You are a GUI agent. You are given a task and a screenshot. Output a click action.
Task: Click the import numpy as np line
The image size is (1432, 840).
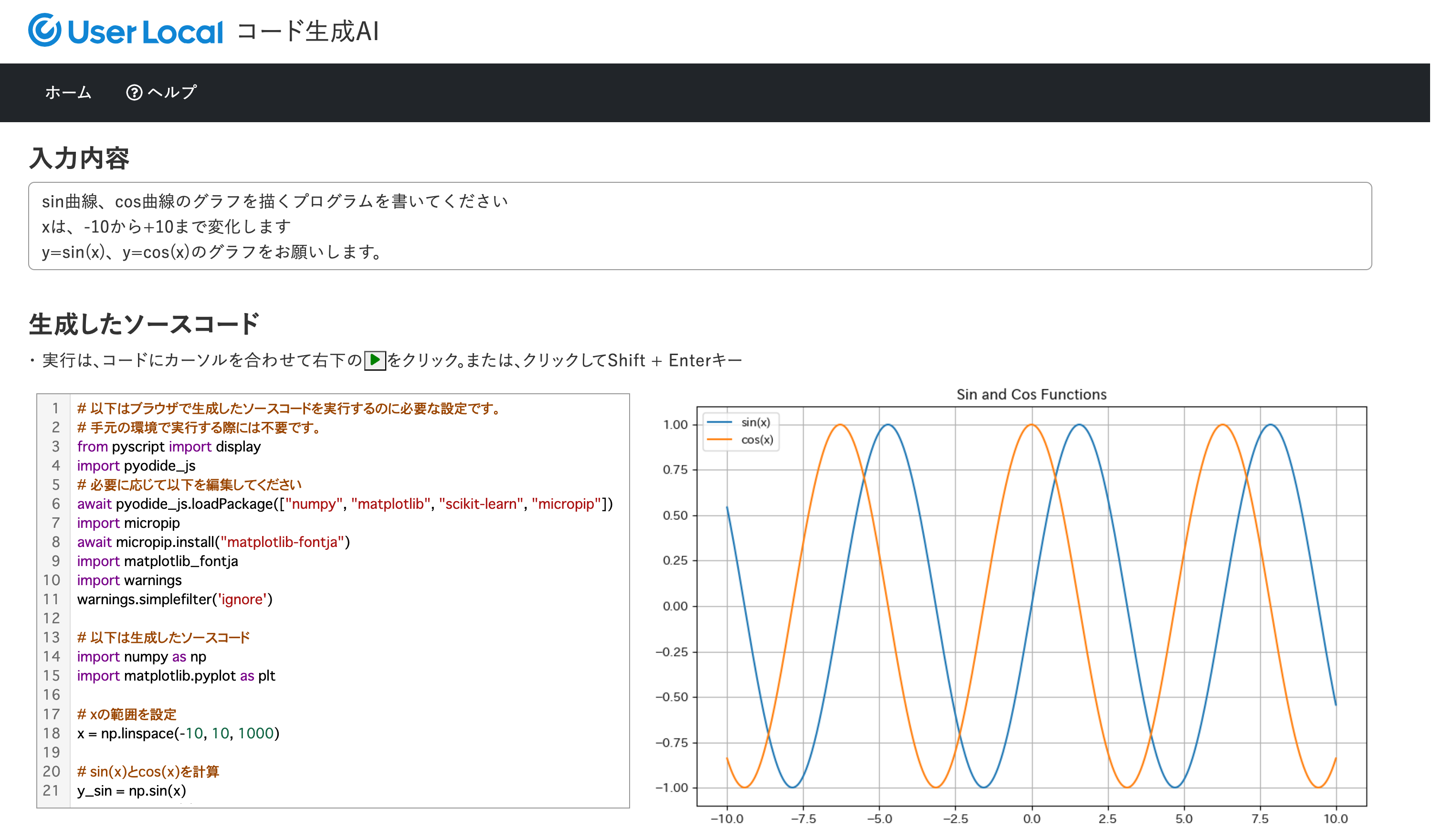pos(141,657)
